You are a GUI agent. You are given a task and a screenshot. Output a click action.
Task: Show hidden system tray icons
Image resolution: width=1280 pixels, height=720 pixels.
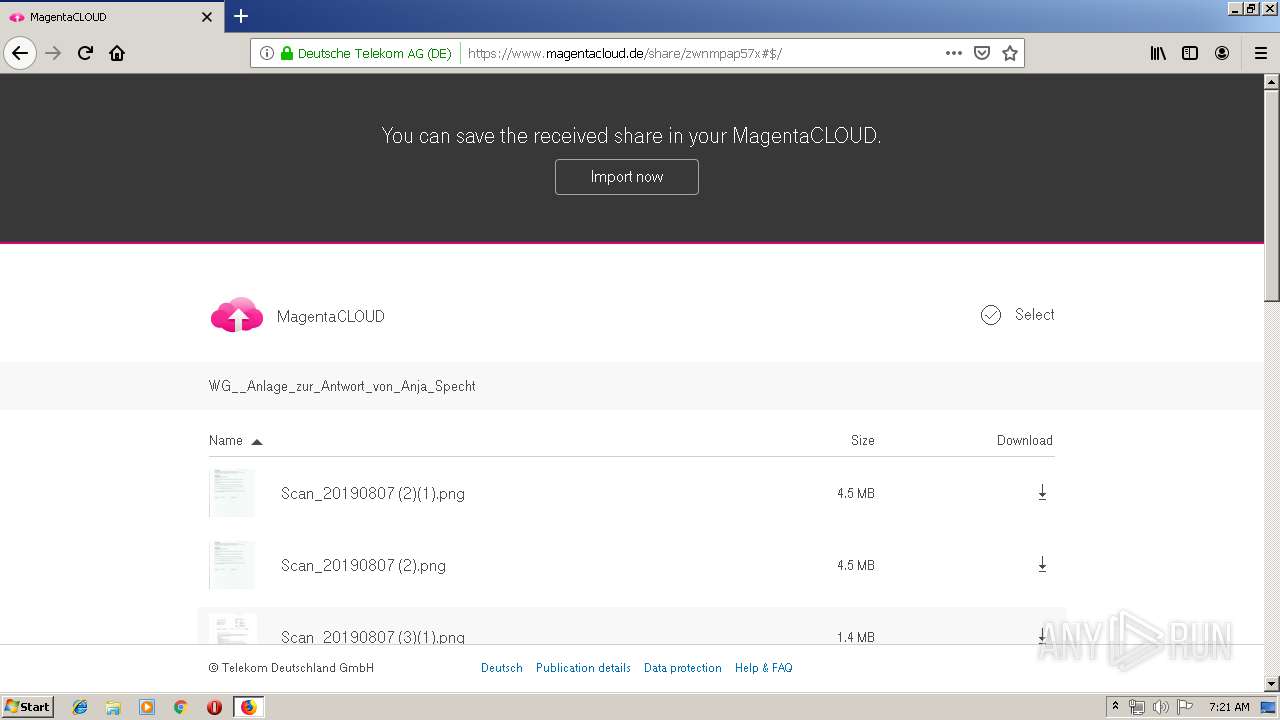pyautogui.click(x=1116, y=707)
